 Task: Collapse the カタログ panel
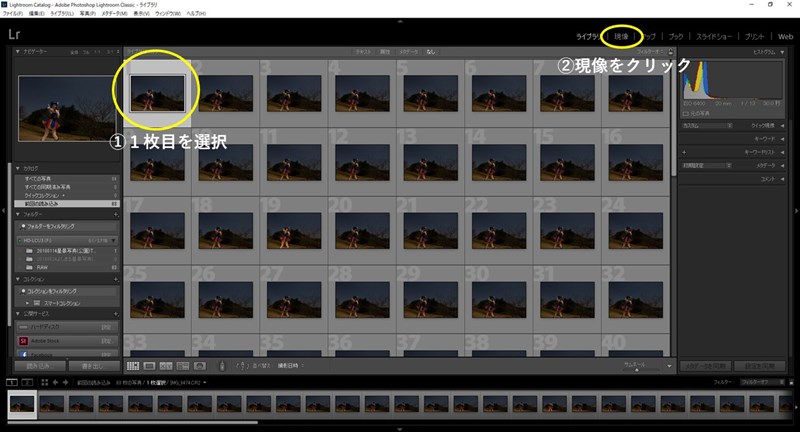click(18, 168)
